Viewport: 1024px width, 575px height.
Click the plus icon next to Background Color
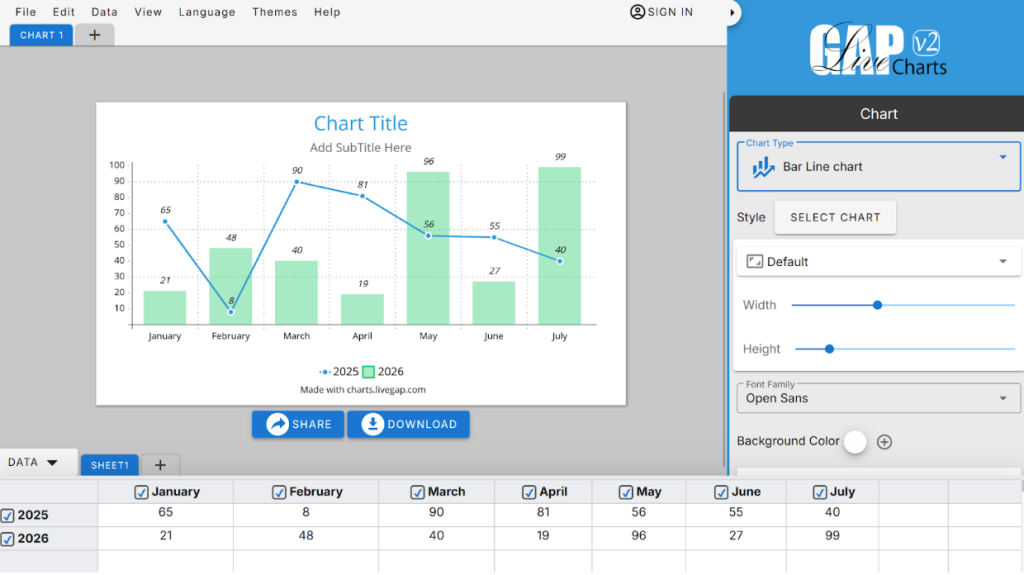coord(884,442)
